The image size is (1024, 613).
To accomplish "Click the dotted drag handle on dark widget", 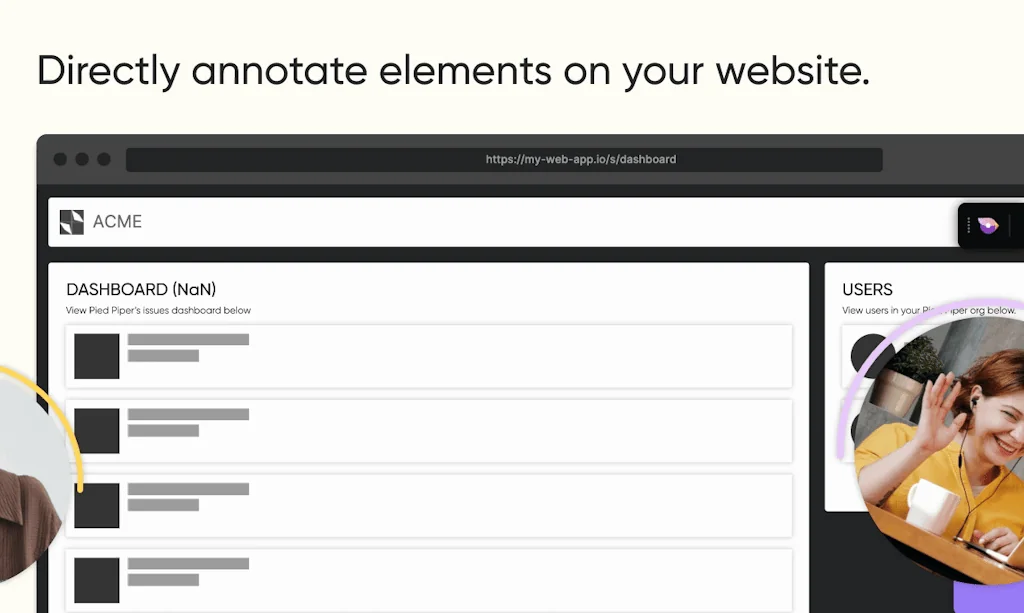I will point(968,226).
